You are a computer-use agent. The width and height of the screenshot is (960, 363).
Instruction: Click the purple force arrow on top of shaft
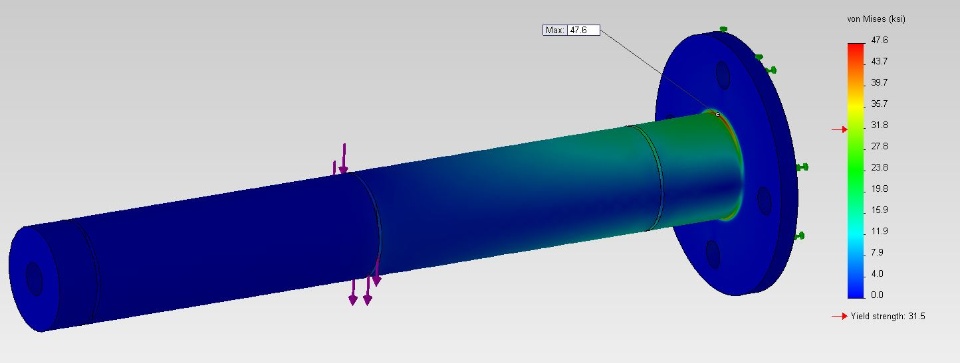tap(343, 159)
